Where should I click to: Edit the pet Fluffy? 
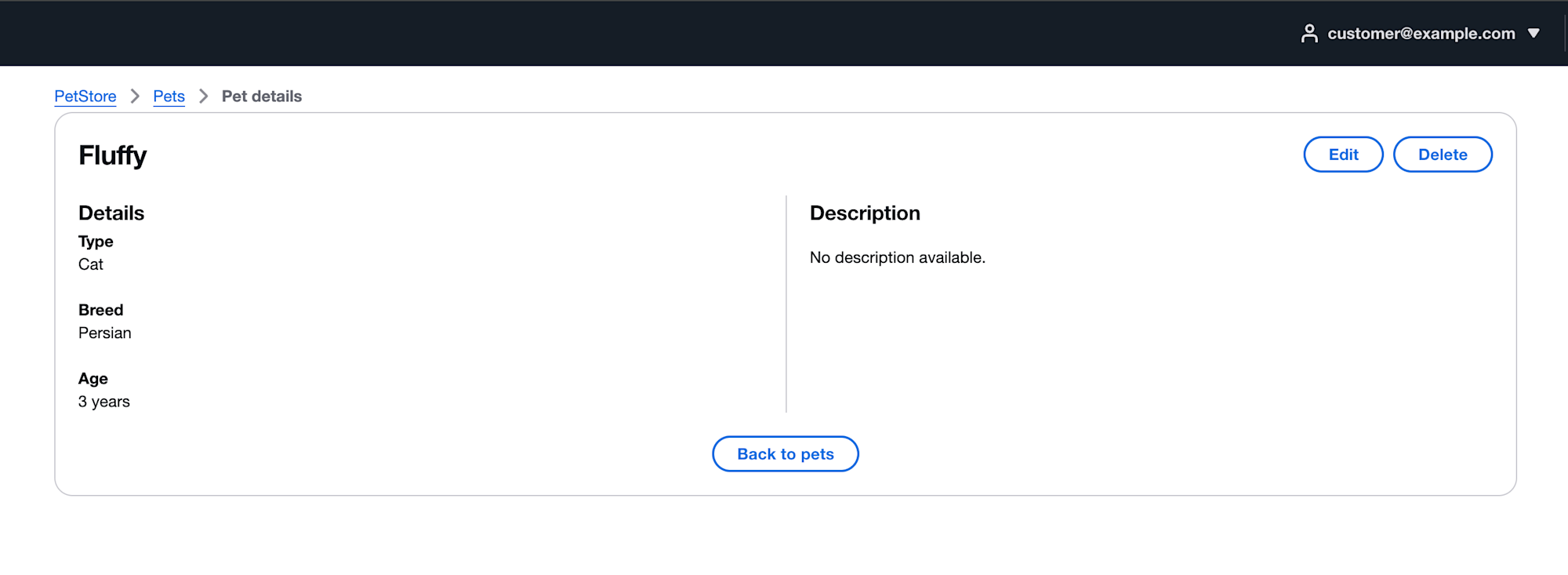tap(1343, 155)
